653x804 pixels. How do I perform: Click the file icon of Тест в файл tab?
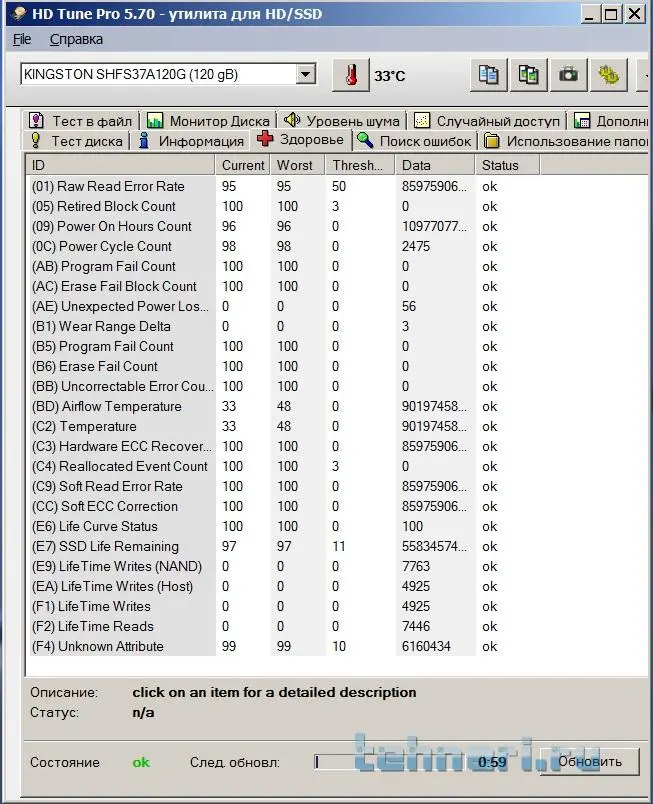pyautogui.click(x=36, y=120)
